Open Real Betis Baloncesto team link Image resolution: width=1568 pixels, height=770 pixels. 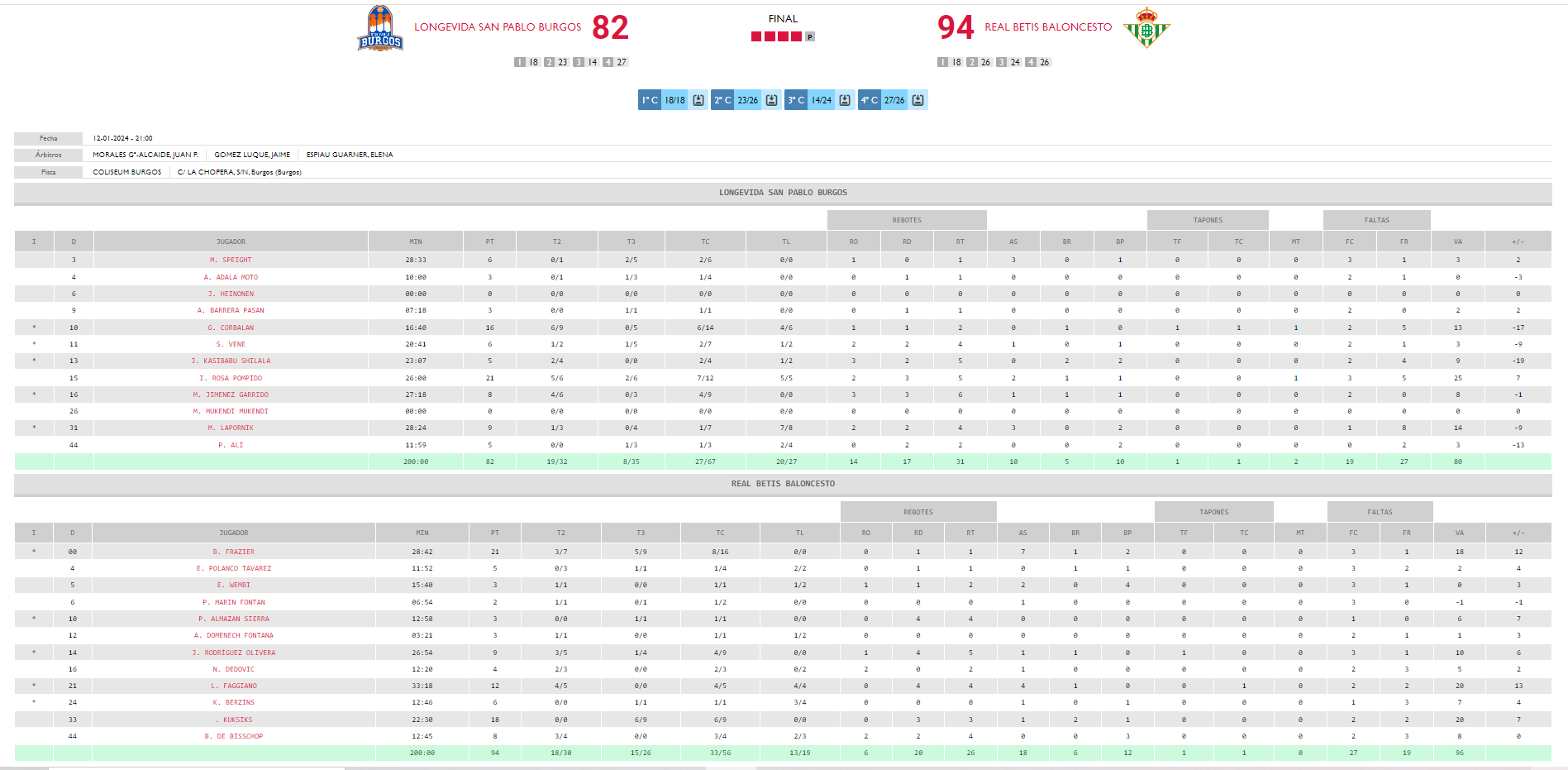coord(1048,27)
